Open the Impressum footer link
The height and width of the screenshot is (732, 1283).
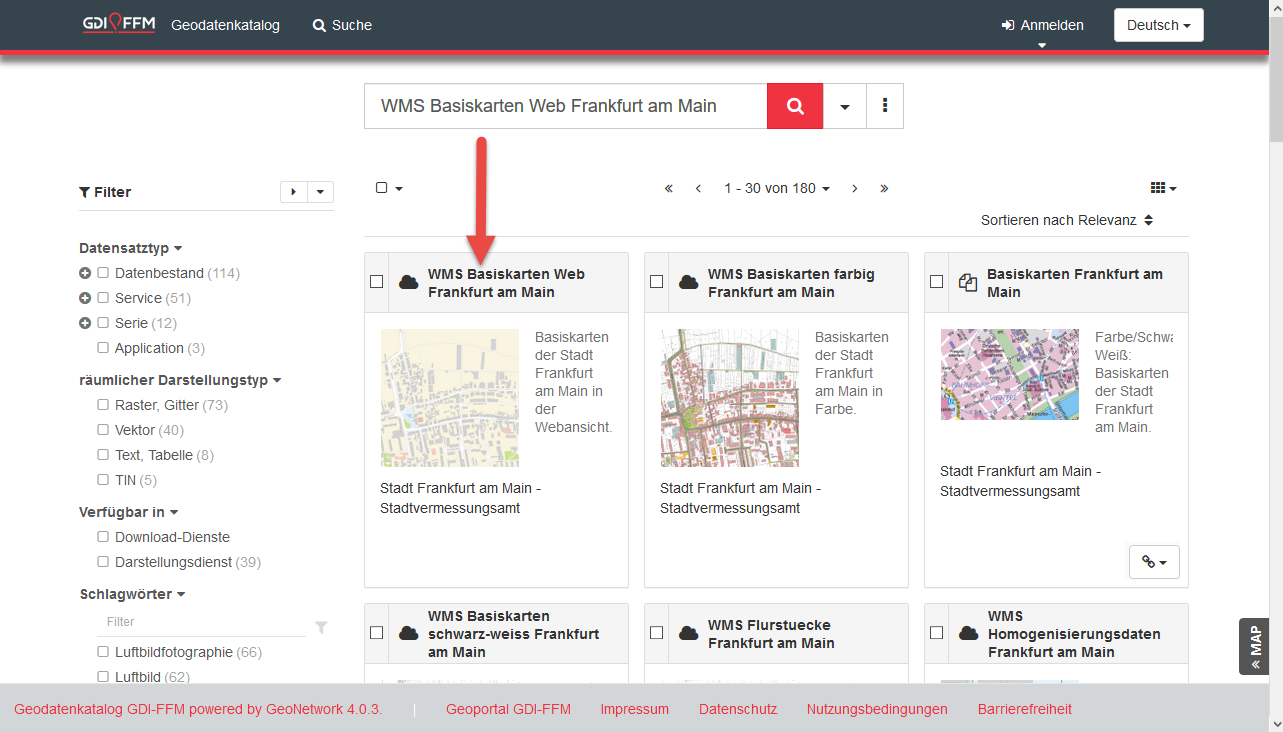point(634,709)
